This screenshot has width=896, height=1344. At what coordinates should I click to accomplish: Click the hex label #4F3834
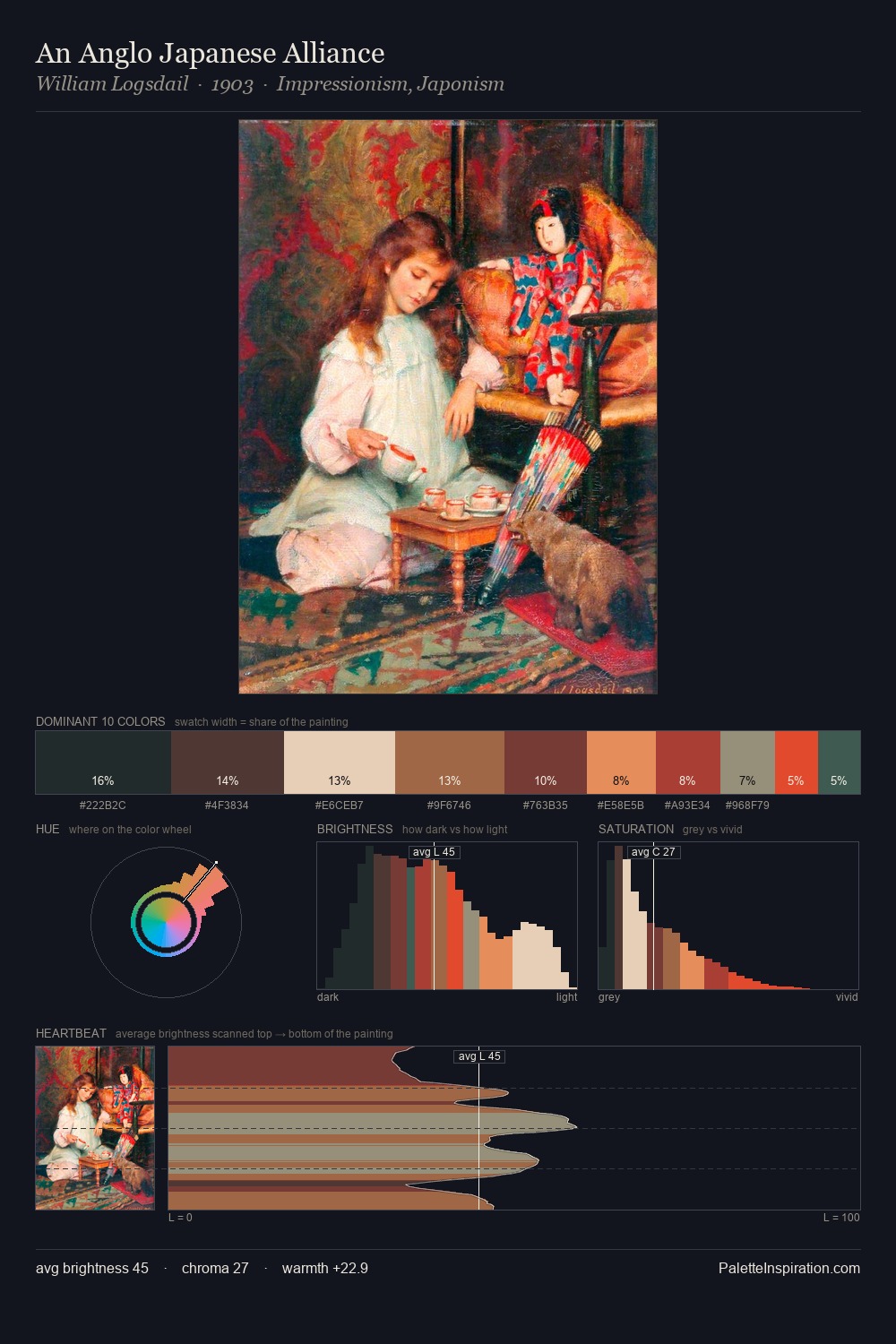[x=228, y=805]
